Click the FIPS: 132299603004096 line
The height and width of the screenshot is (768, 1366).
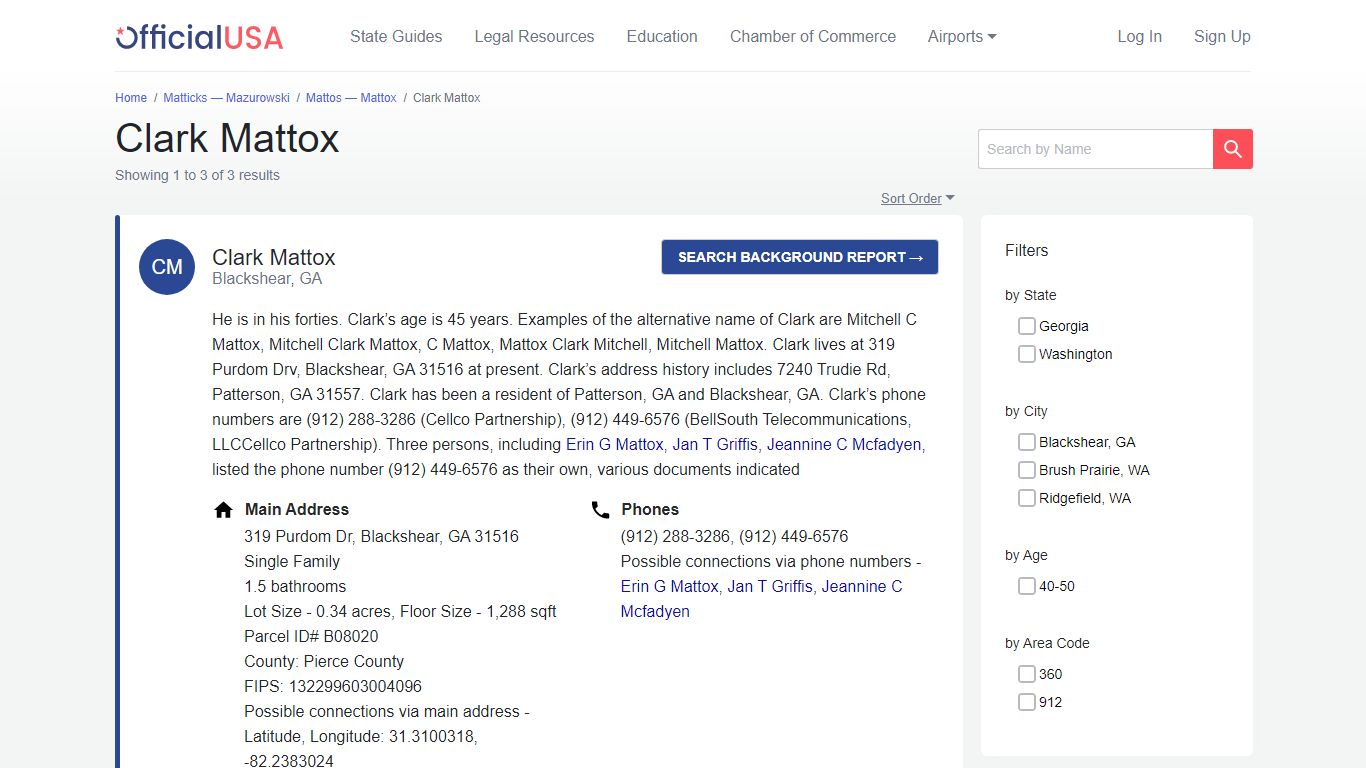pos(333,687)
